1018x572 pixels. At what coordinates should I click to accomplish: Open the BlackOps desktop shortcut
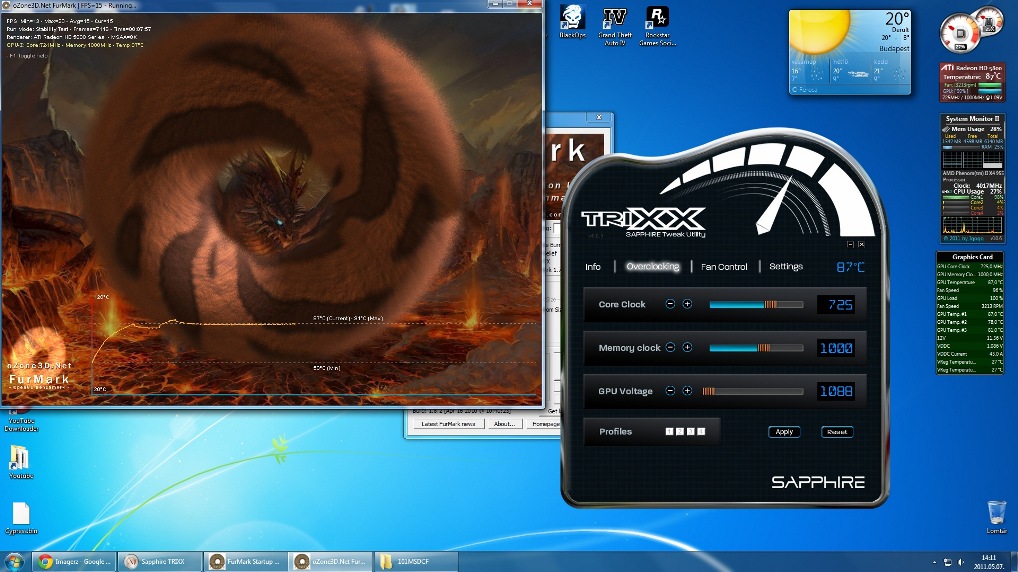(572, 22)
